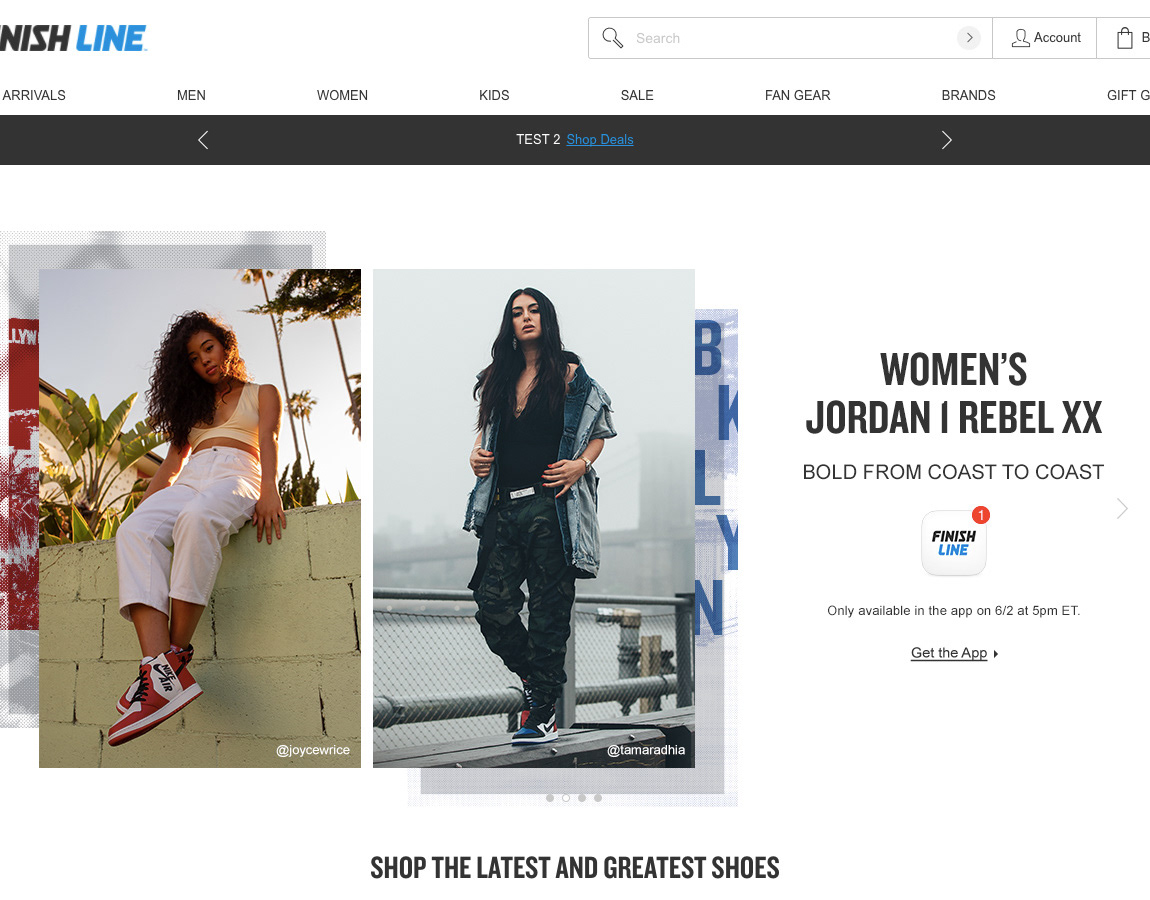The width and height of the screenshot is (1150, 900).
Task: Open the WOMEN navigation menu
Action: (343, 95)
